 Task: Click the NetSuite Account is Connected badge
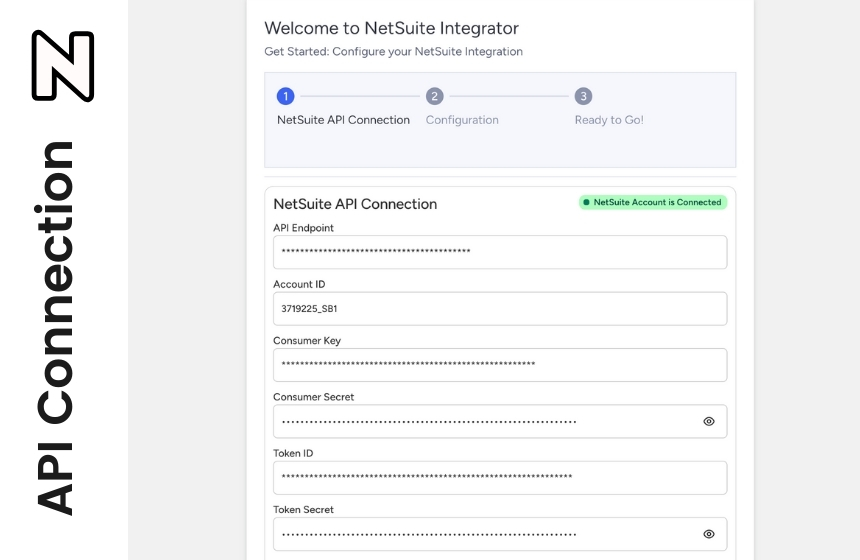tap(653, 202)
